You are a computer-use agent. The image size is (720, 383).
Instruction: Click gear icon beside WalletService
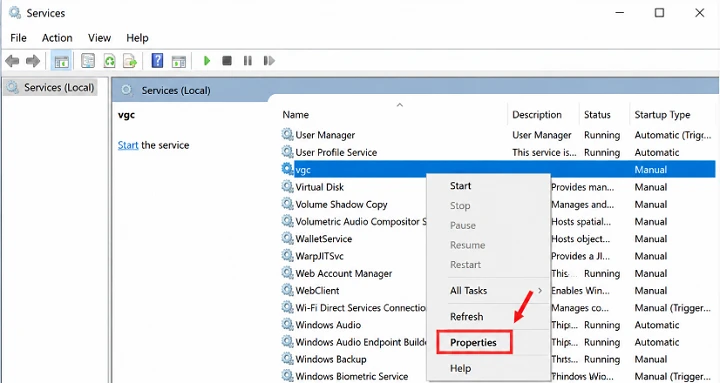pos(287,238)
